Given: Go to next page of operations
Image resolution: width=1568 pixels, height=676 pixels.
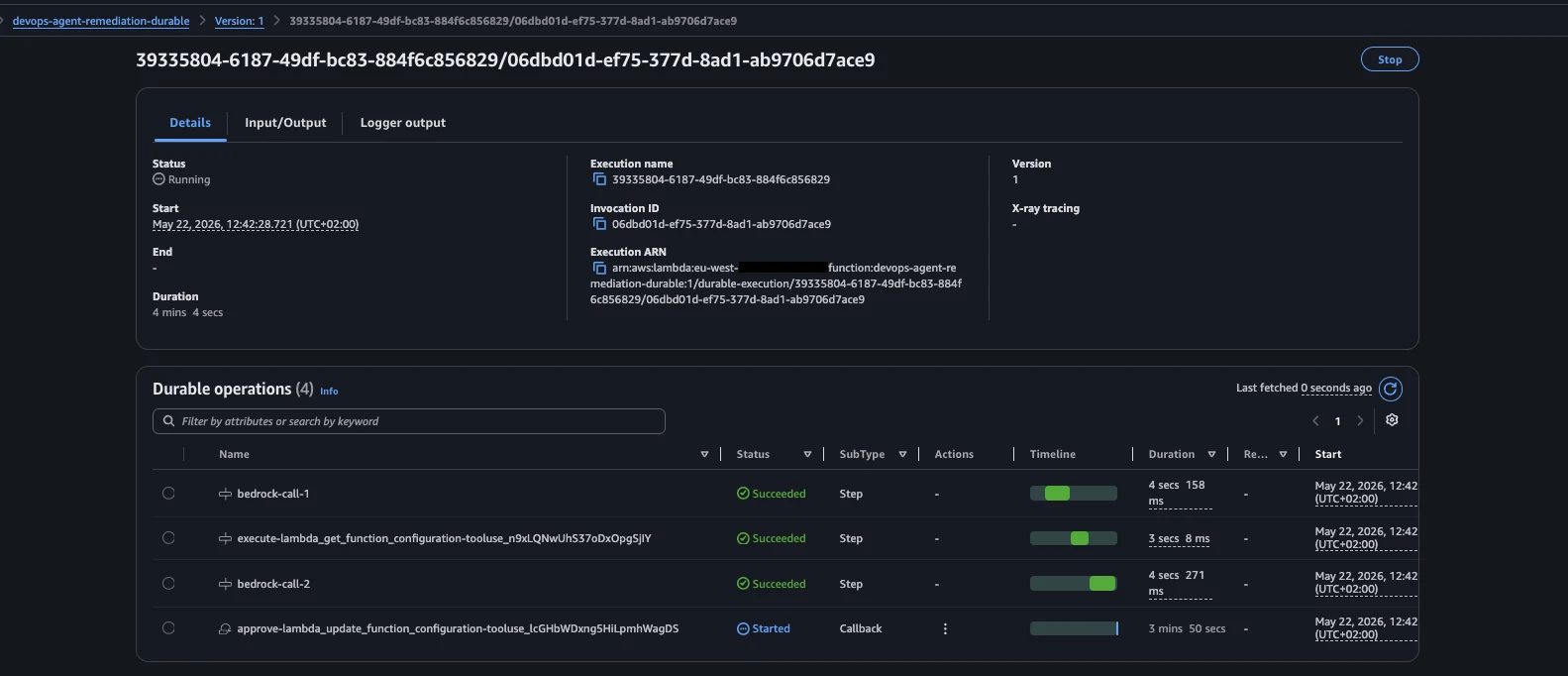Looking at the screenshot, I should point(1360,421).
